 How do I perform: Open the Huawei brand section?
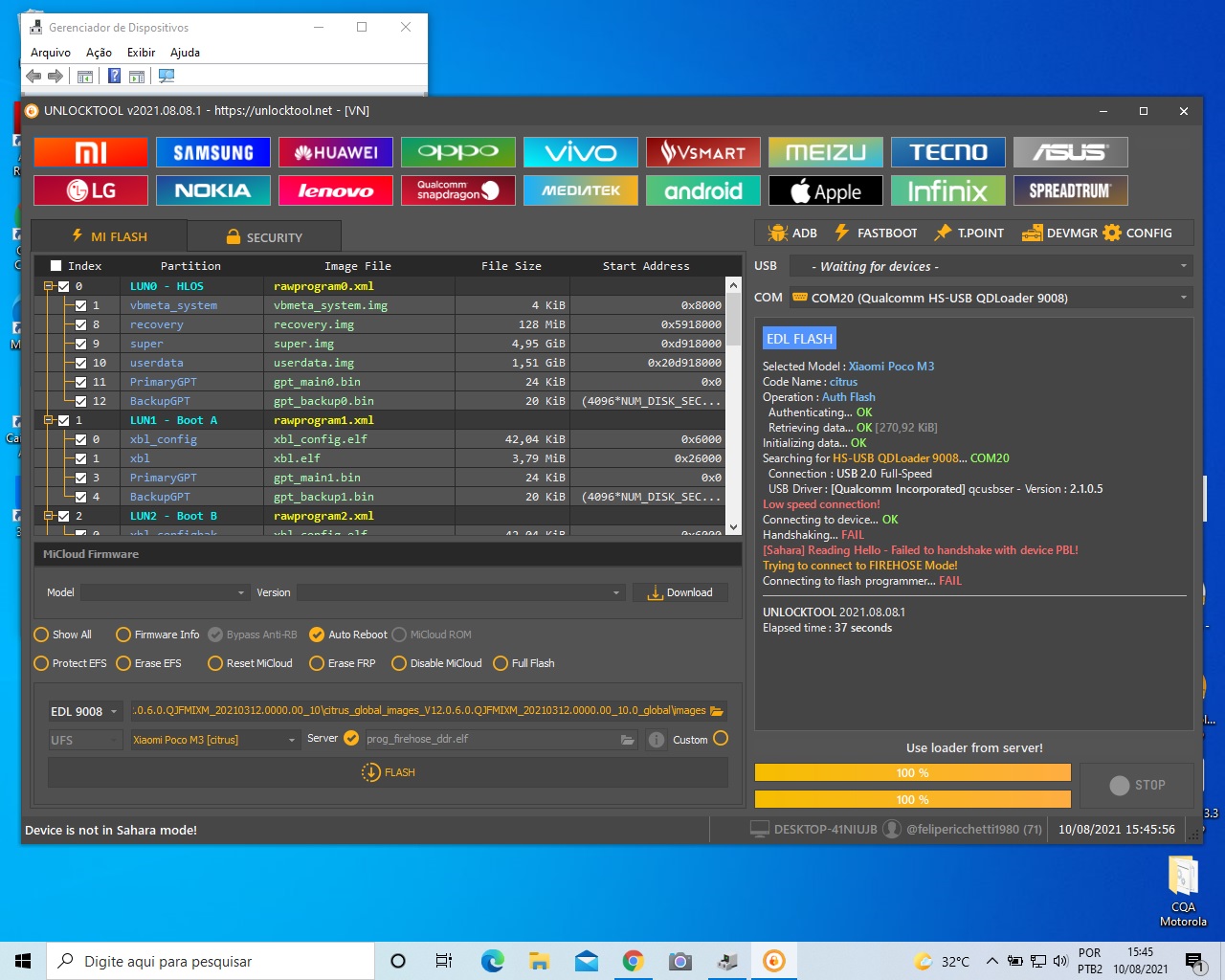click(x=336, y=152)
